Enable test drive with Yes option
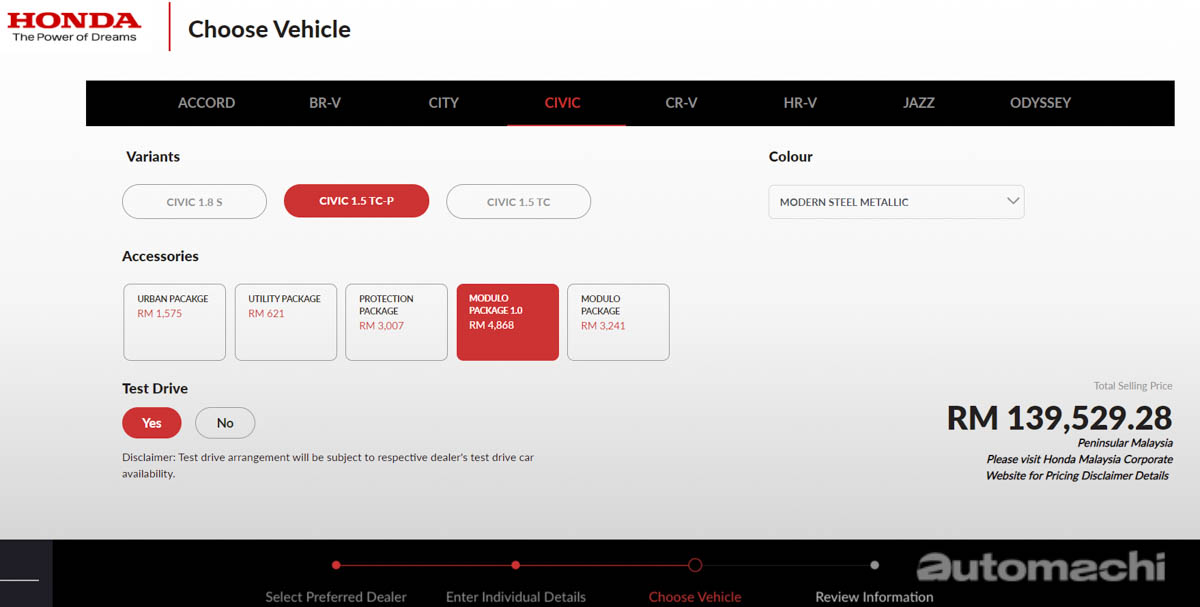1200x607 pixels. [151, 423]
